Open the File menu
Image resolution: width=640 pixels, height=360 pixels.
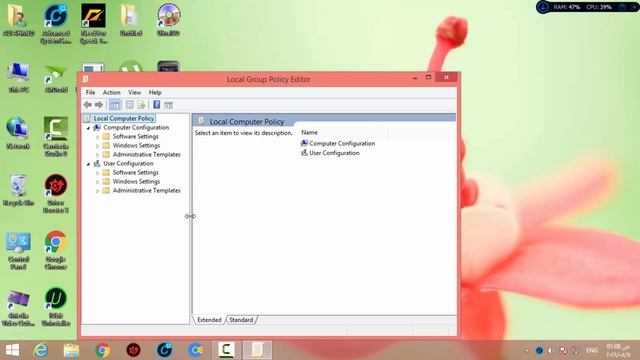pyautogui.click(x=90, y=92)
